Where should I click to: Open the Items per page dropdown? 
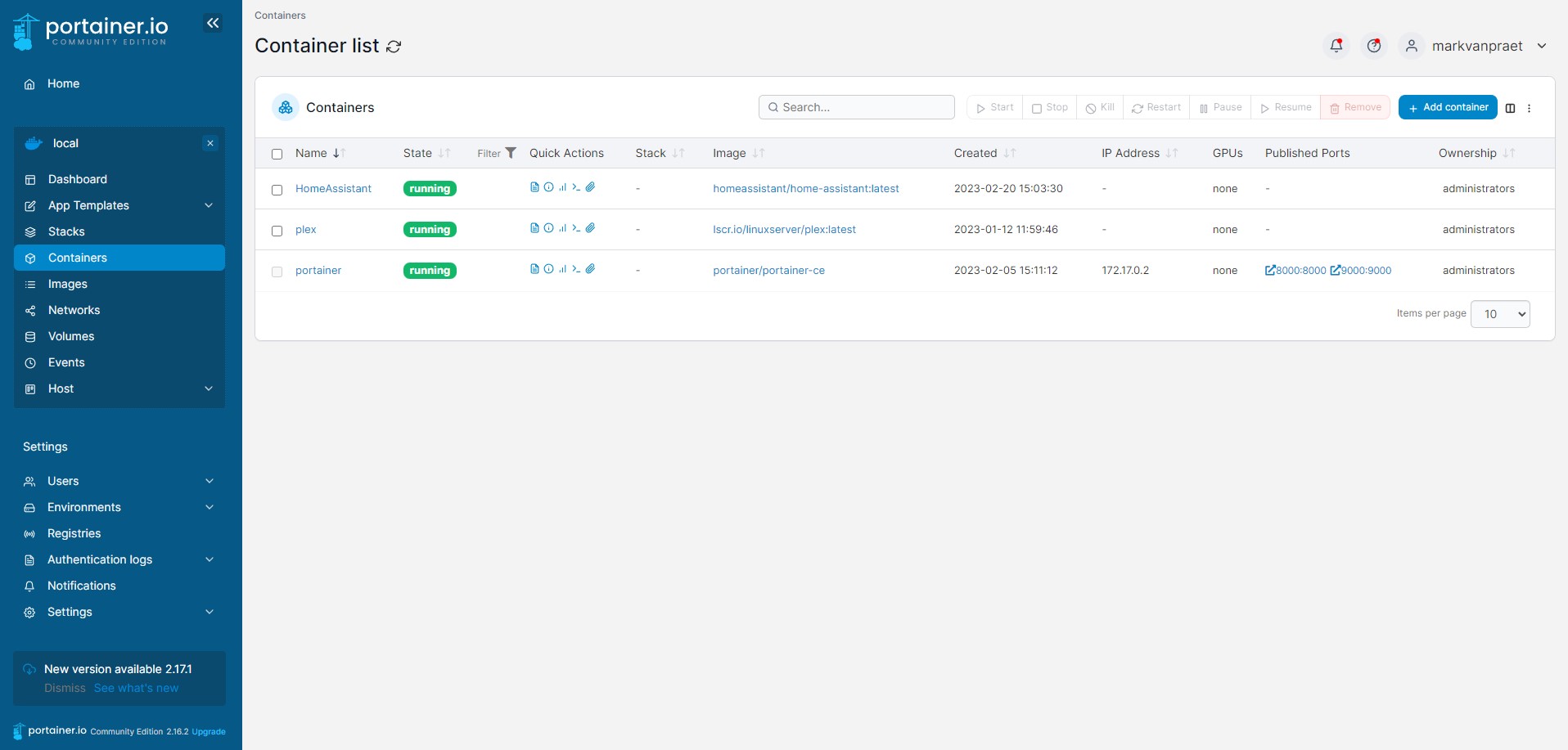pos(1500,314)
